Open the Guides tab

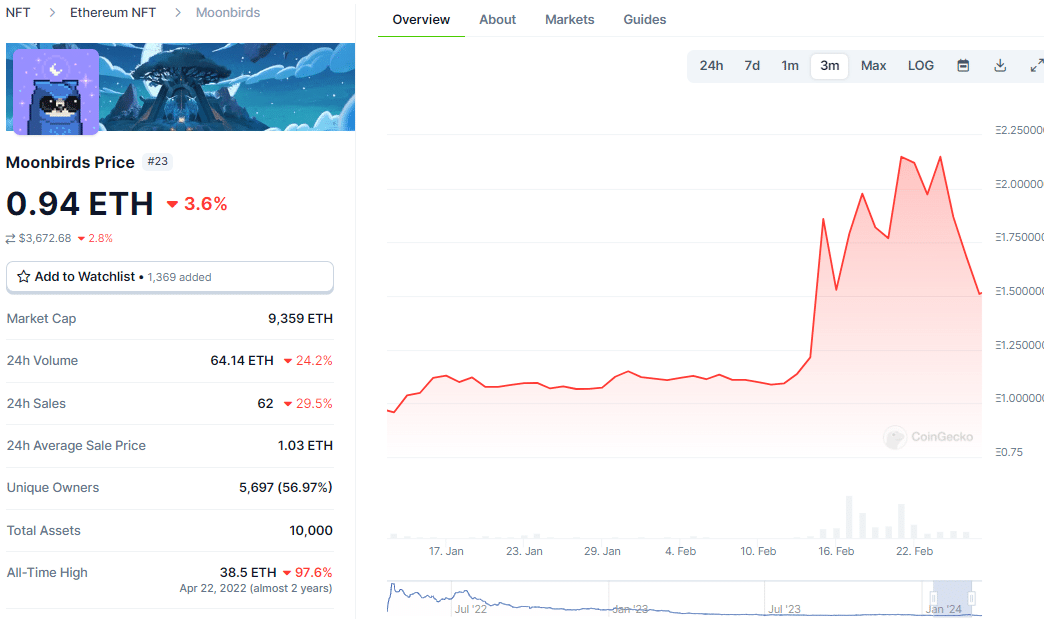(645, 19)
